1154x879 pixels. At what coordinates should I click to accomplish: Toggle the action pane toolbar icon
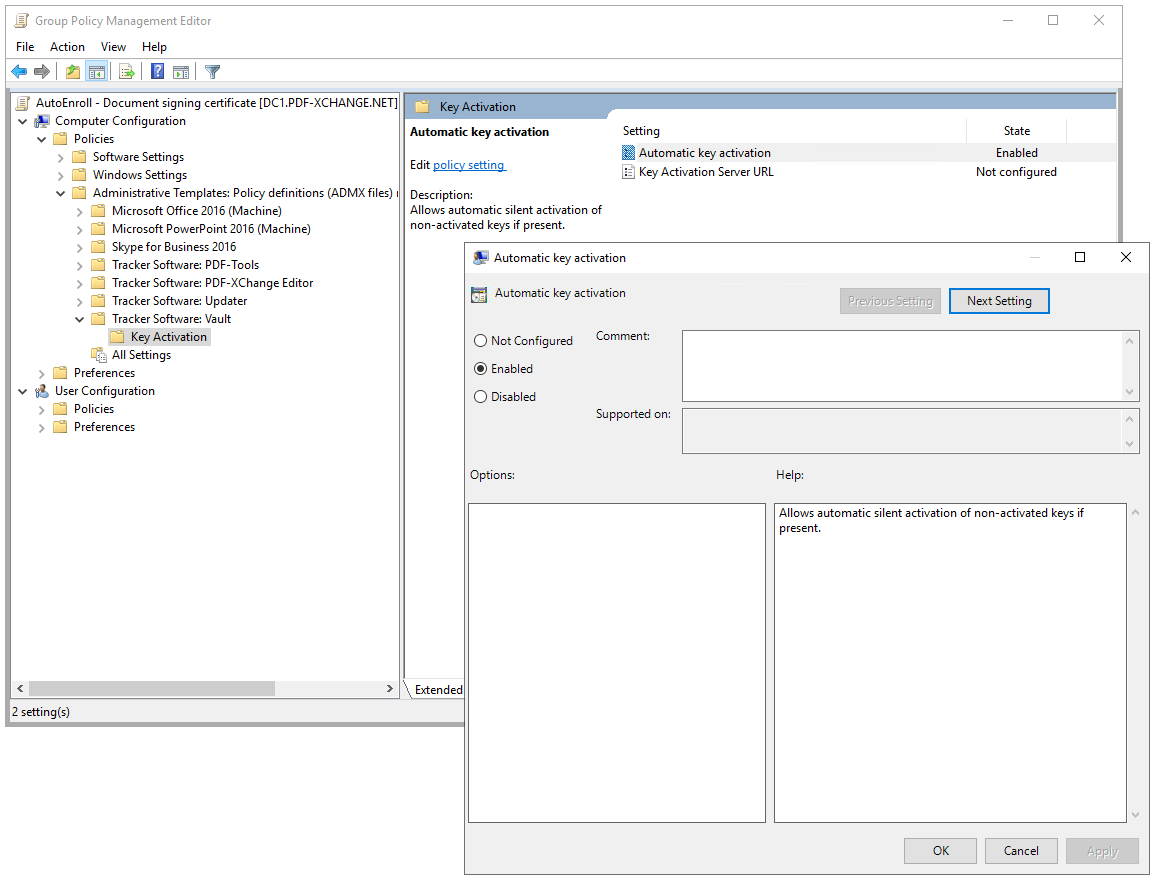pyautogui.click(x=183, y=71)
